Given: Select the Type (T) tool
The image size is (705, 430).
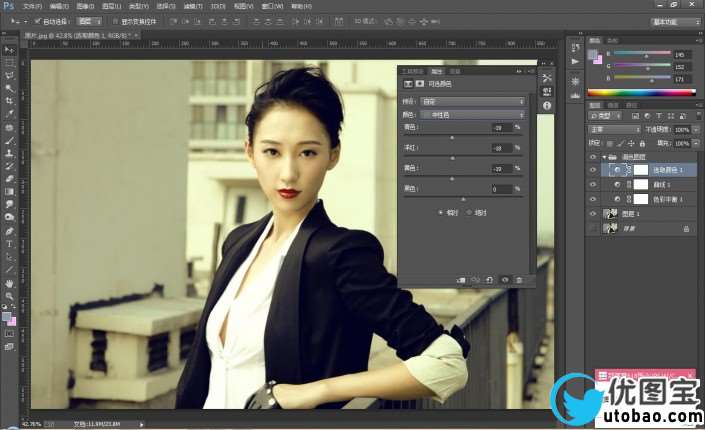Looking at the screenshot, I should (x=9, y=243).
